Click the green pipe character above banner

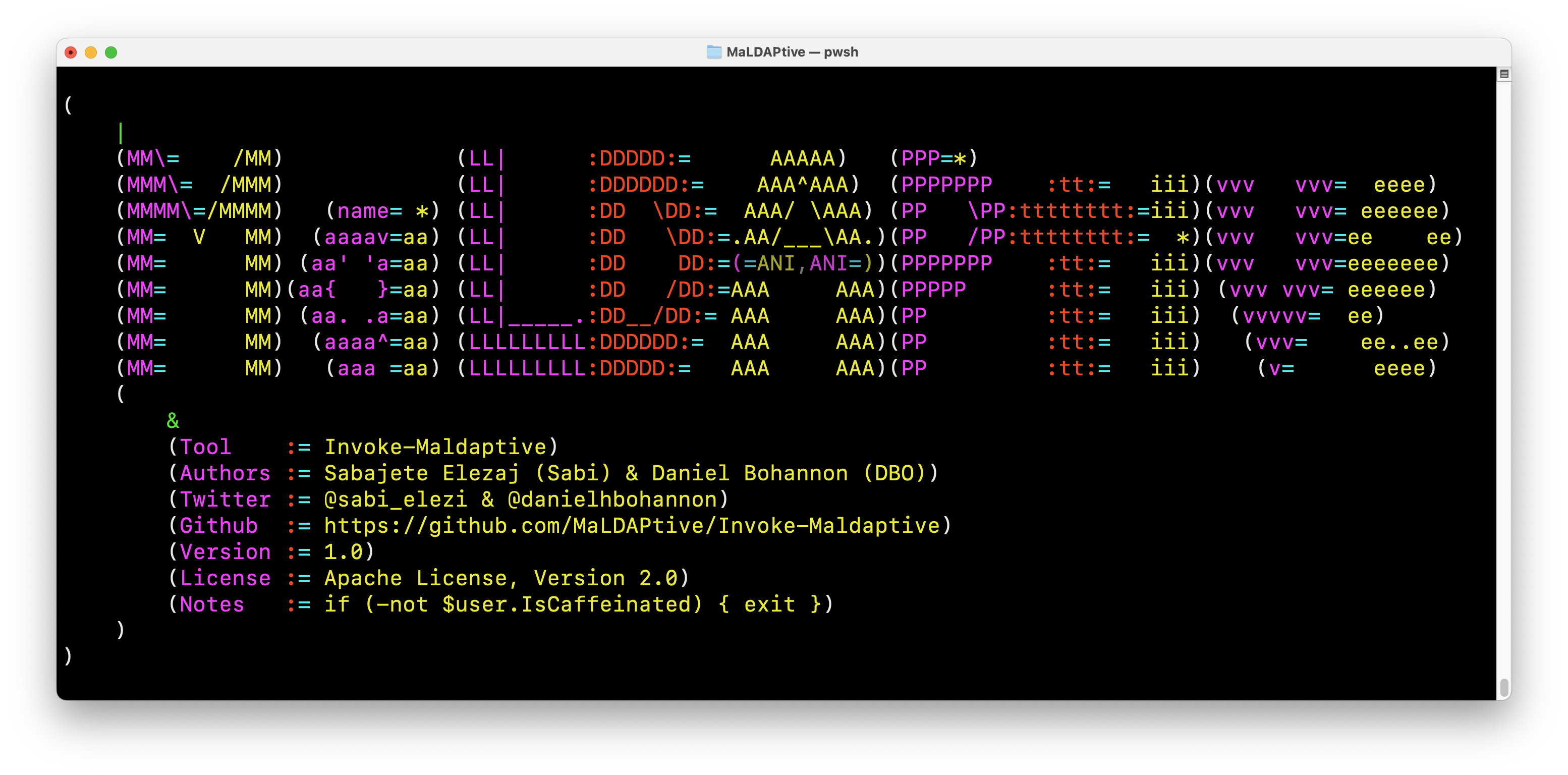tap(121, 132)
